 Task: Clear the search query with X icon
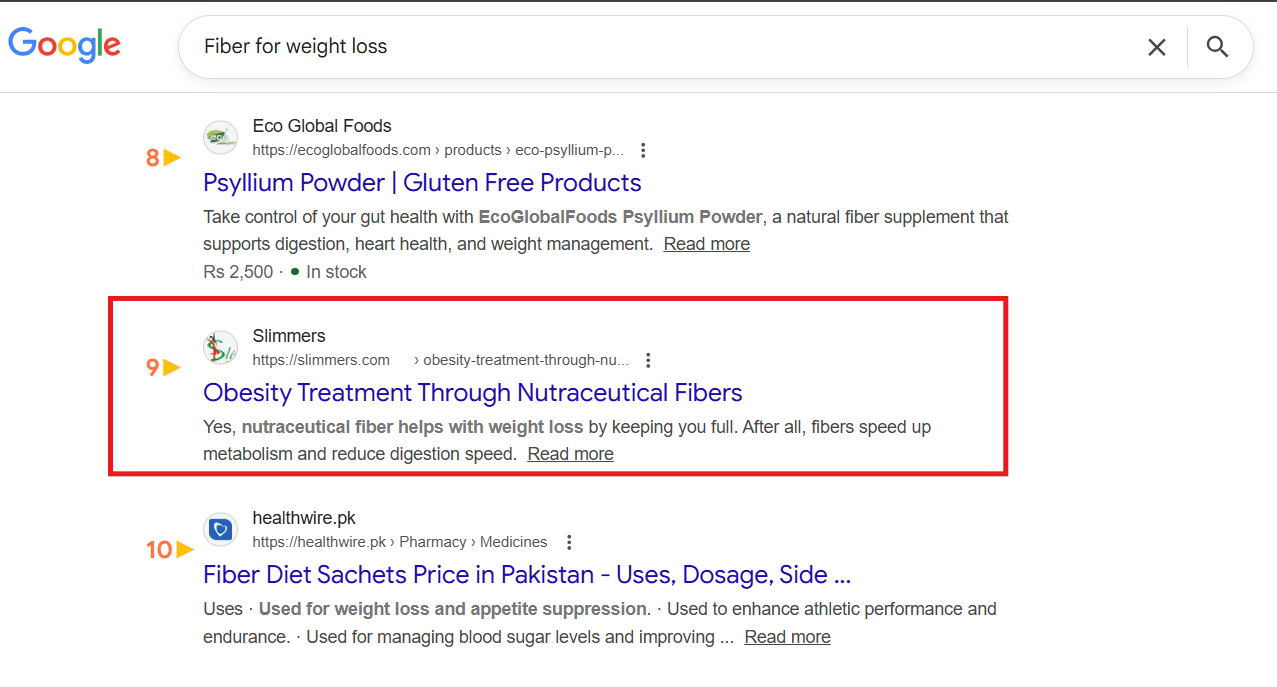click(1156, 47)
